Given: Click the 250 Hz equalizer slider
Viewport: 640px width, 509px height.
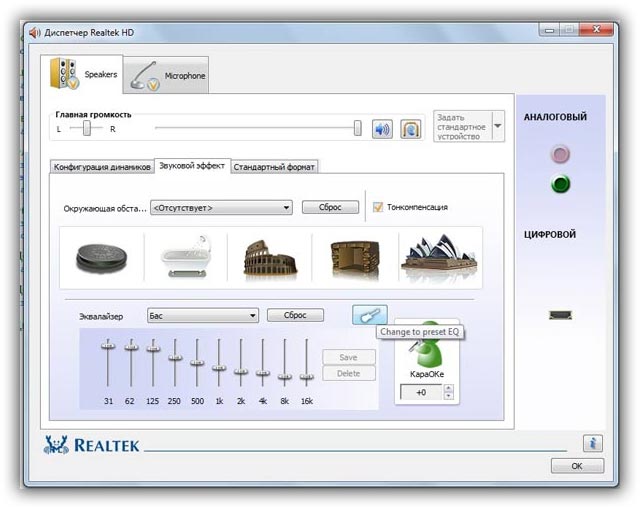Looking at the screenshot, I should tap(175, 358).
